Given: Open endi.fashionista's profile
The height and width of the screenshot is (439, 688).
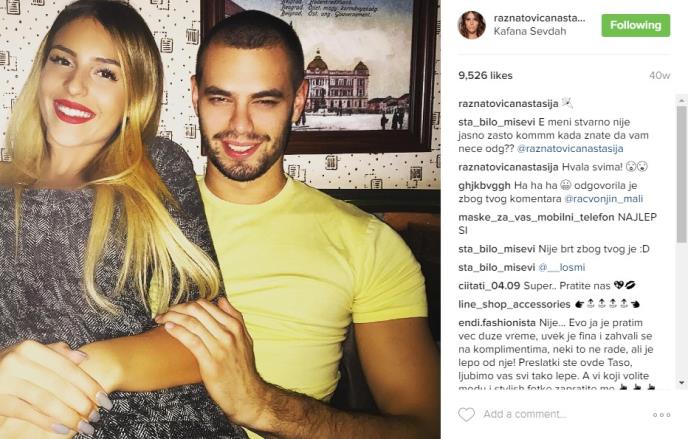Looking at the screenshot, I should [497, 323].
